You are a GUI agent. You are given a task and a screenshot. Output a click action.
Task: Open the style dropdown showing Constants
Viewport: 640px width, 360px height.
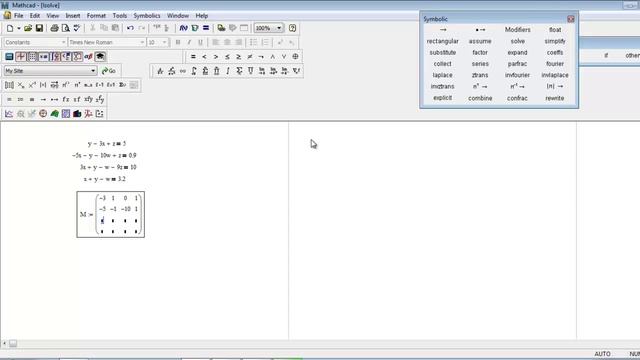(x=35, y=42)
